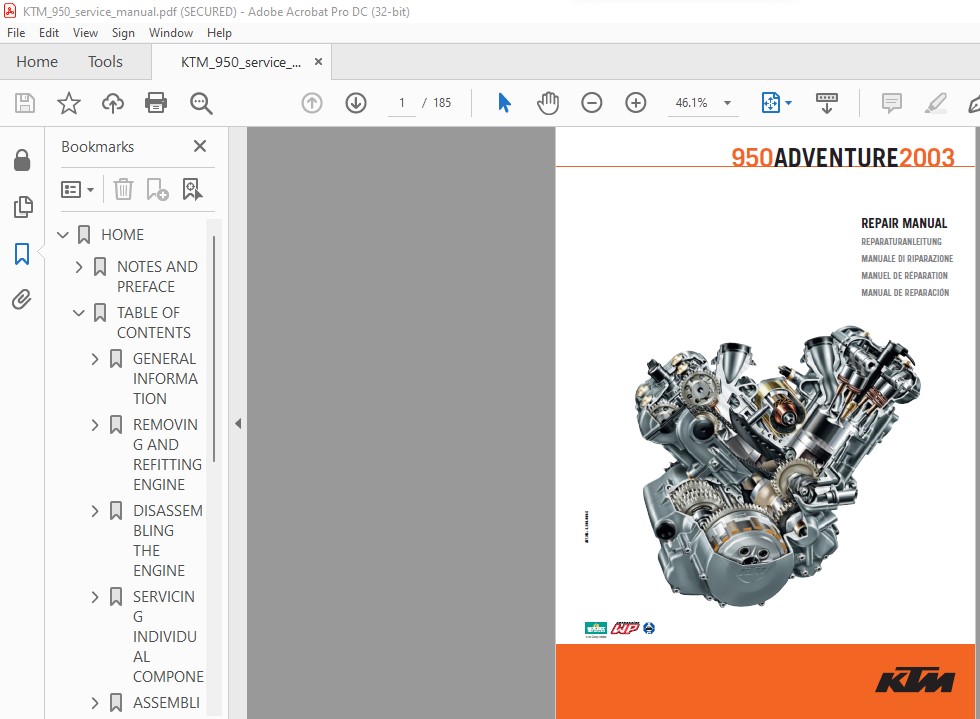The height and width of the screenshot is (719, 980).
Task: Open the Find text search tool
Action: (x=201, y=103)
